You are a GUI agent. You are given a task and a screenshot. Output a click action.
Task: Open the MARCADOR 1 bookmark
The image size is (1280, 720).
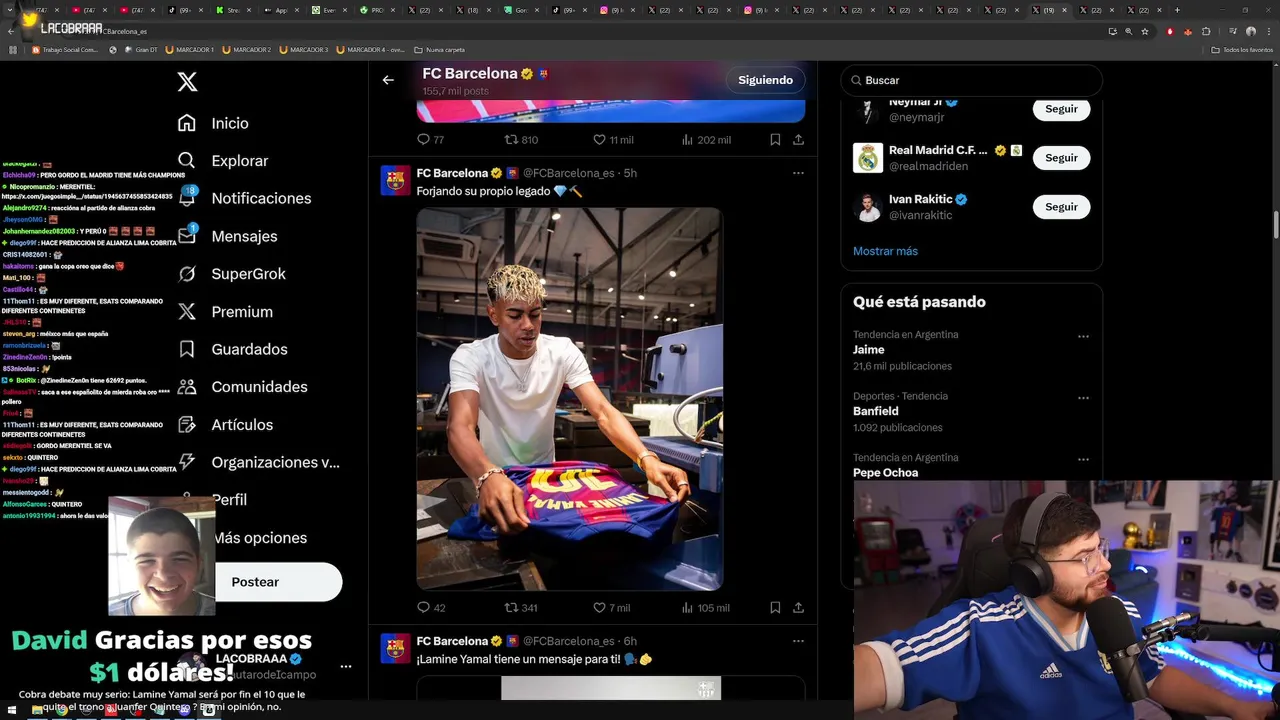tap(190, 49)
